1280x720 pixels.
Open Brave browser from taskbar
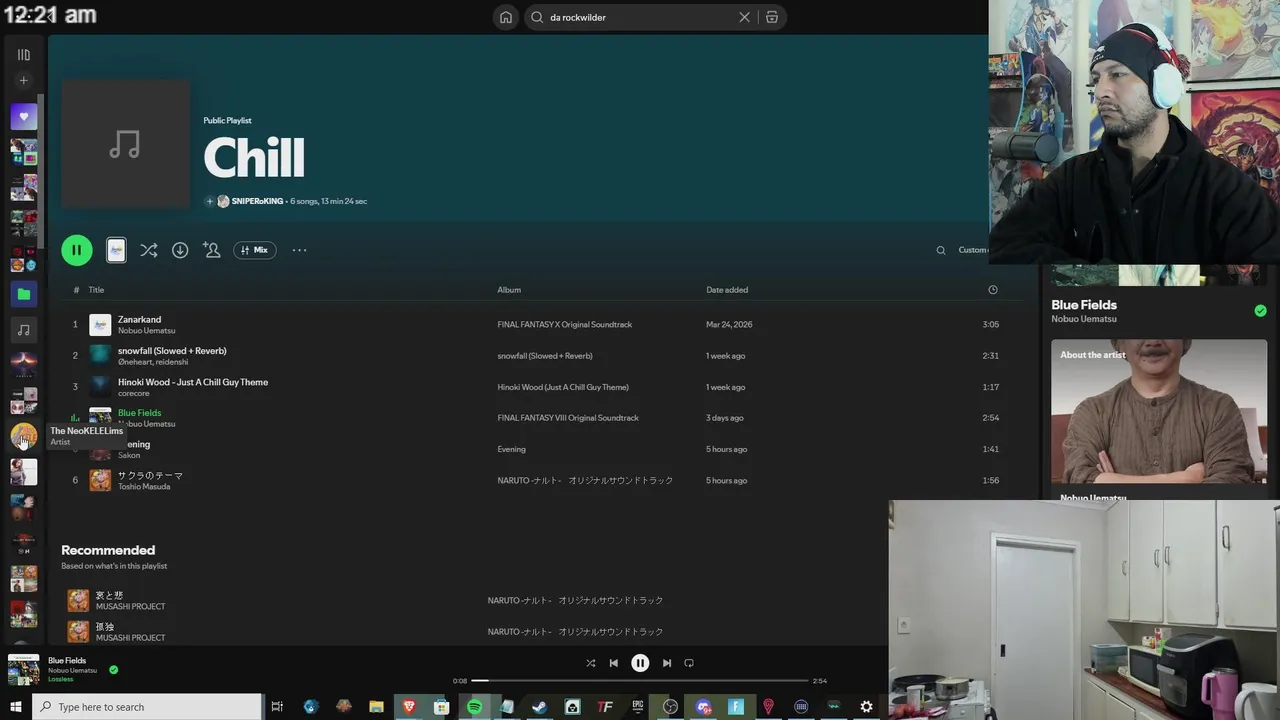tap(409, 707)
